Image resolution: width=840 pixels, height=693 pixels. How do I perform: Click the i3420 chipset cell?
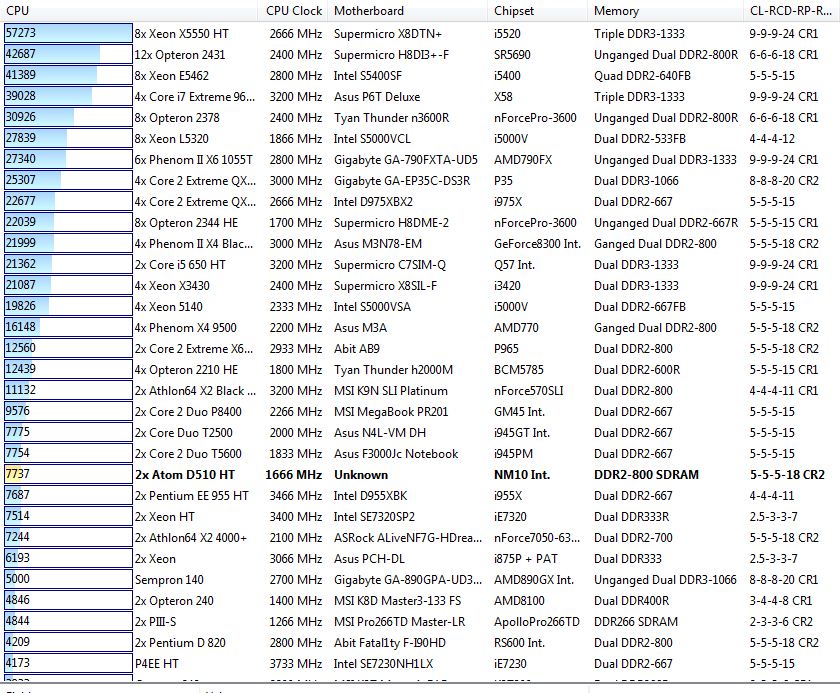507,286
